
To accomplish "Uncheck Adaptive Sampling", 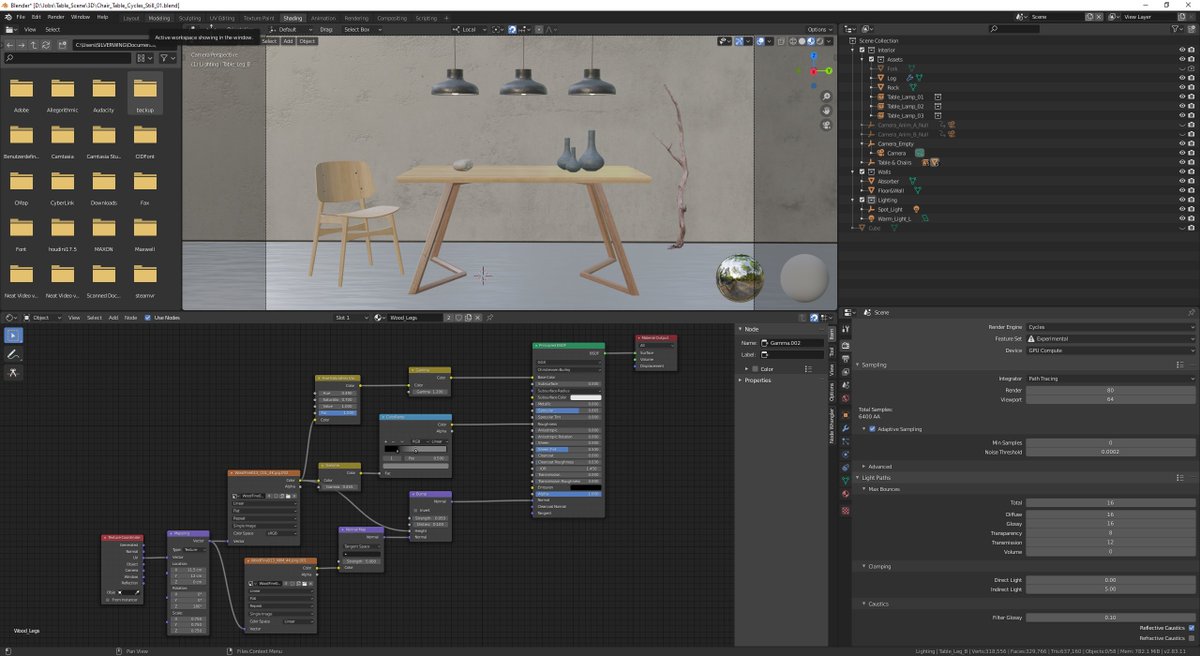I will coord(872,429).
